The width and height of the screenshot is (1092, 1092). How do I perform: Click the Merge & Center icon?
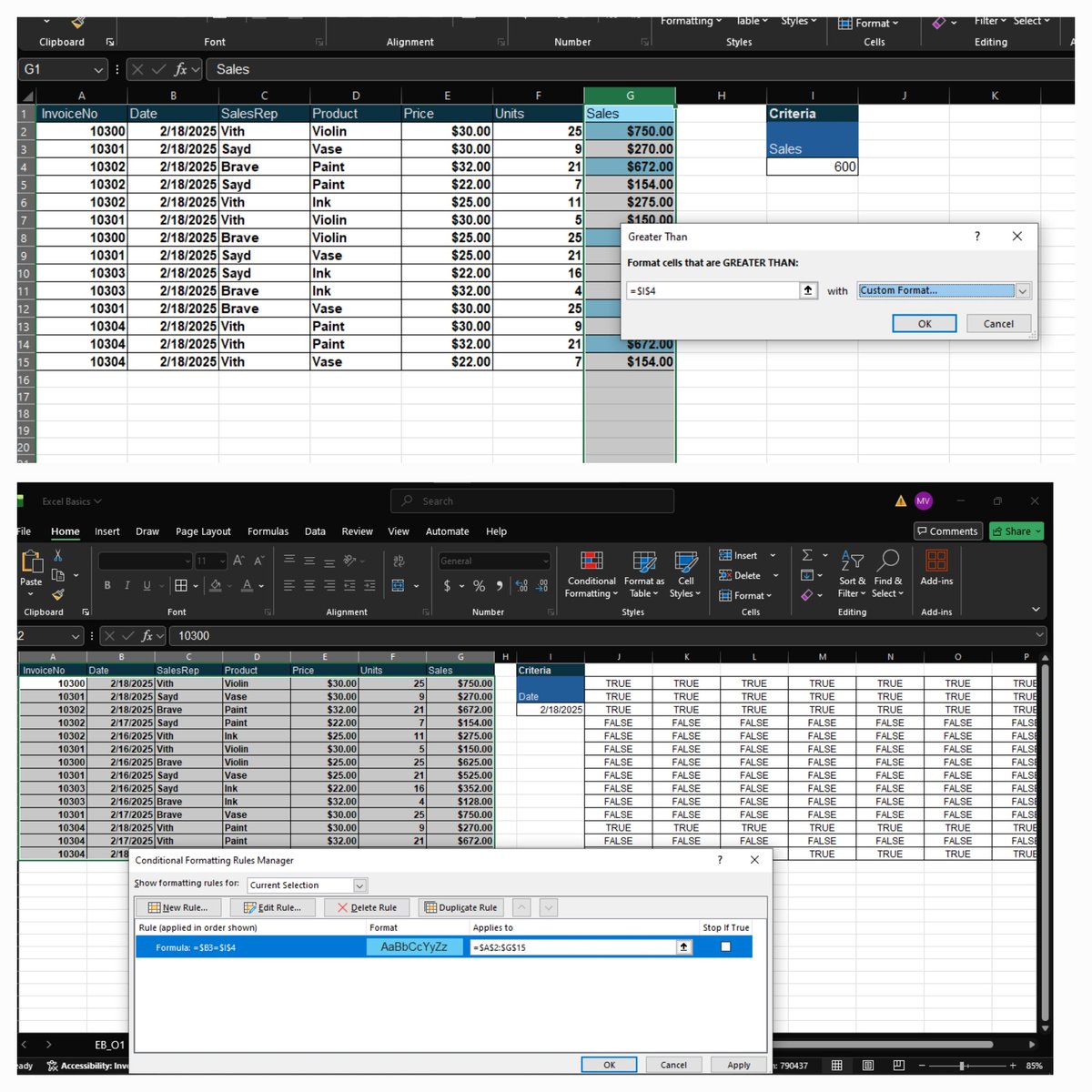tap(399, 585)
